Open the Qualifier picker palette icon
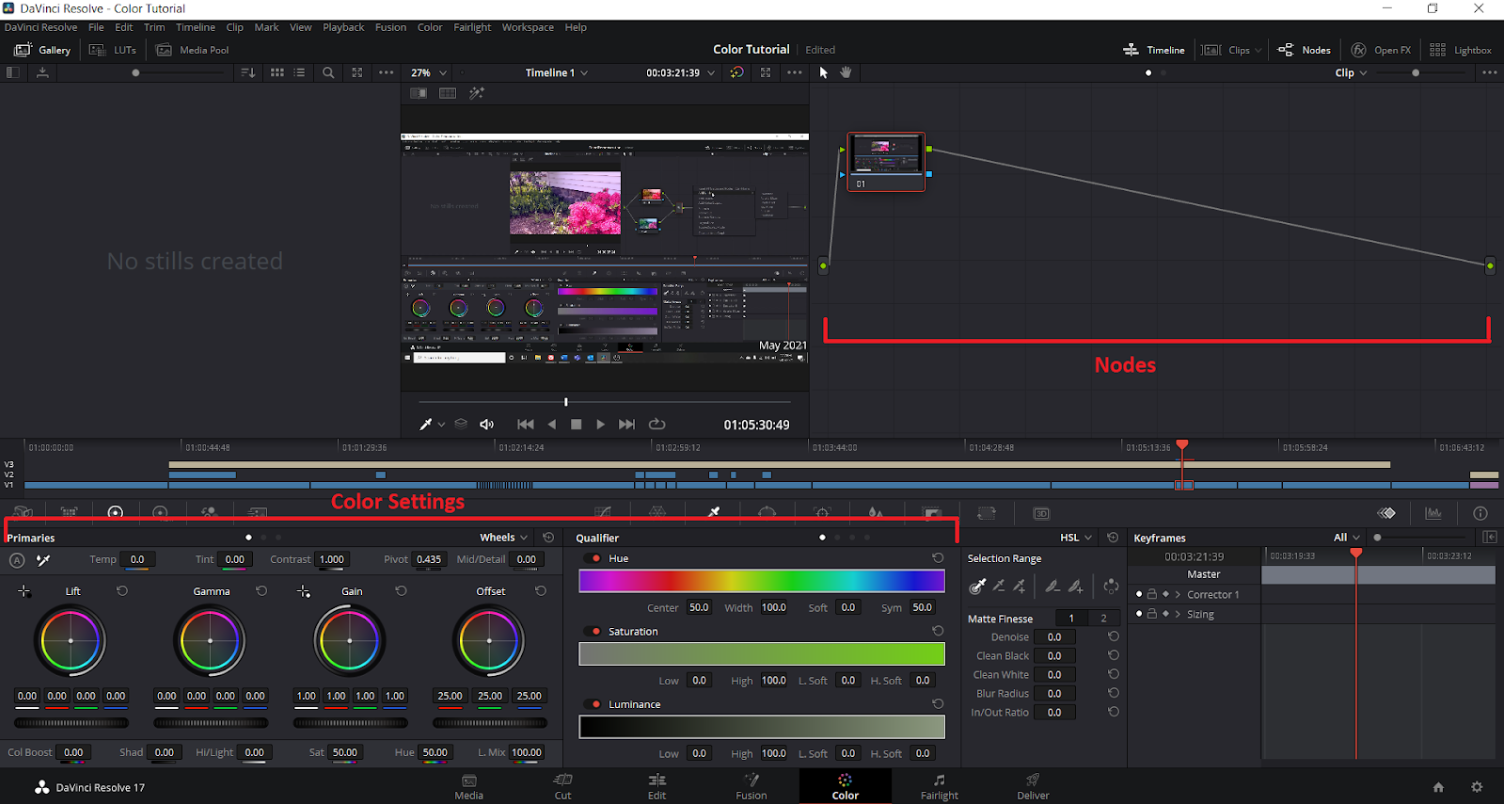Viewport: 1504px width, 804px height. click(715, 512)
